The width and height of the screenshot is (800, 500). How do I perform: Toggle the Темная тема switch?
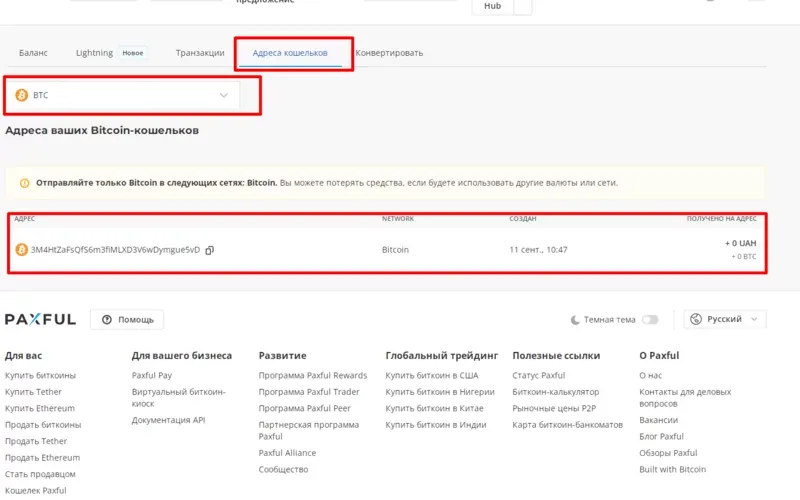650,320
